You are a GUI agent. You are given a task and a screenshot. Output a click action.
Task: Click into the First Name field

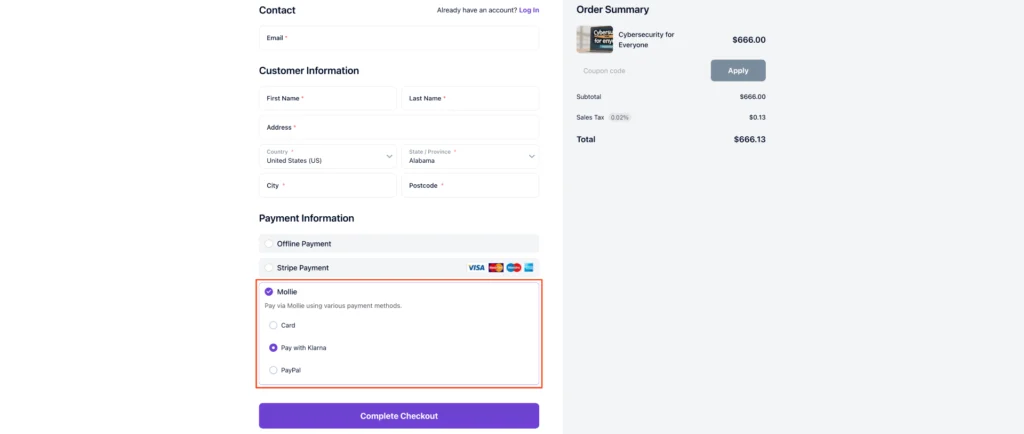pos(328,98)
